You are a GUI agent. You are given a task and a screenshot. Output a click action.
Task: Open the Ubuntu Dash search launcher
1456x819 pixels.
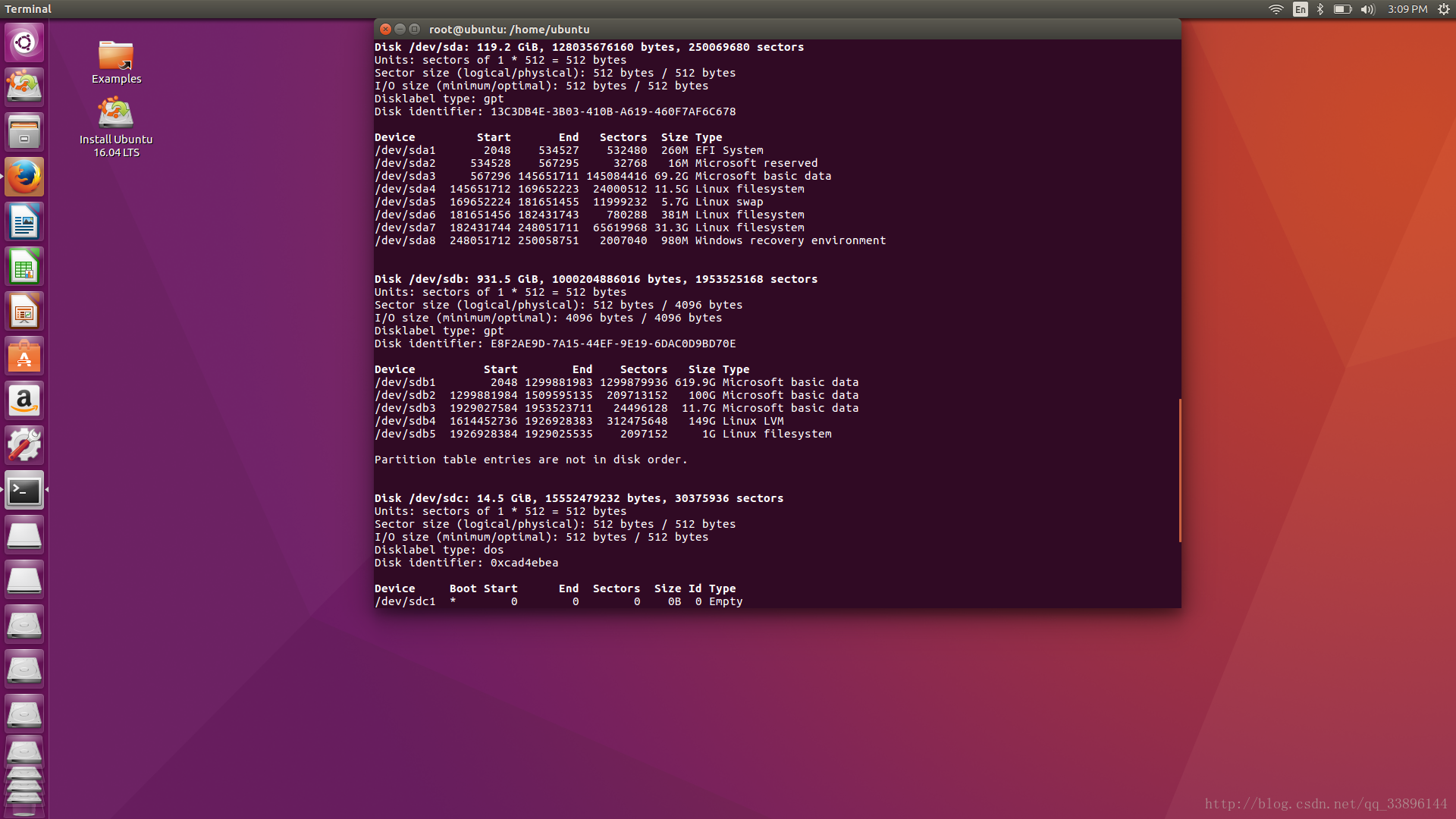click(x=24, y=42)
